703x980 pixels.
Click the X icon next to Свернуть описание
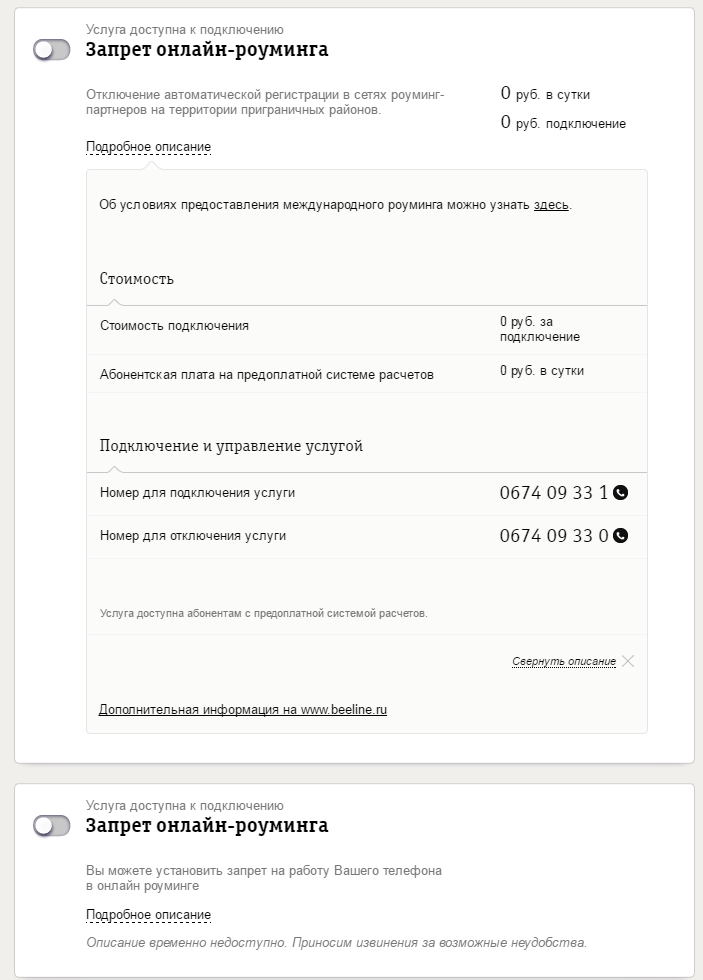[628, 661]
